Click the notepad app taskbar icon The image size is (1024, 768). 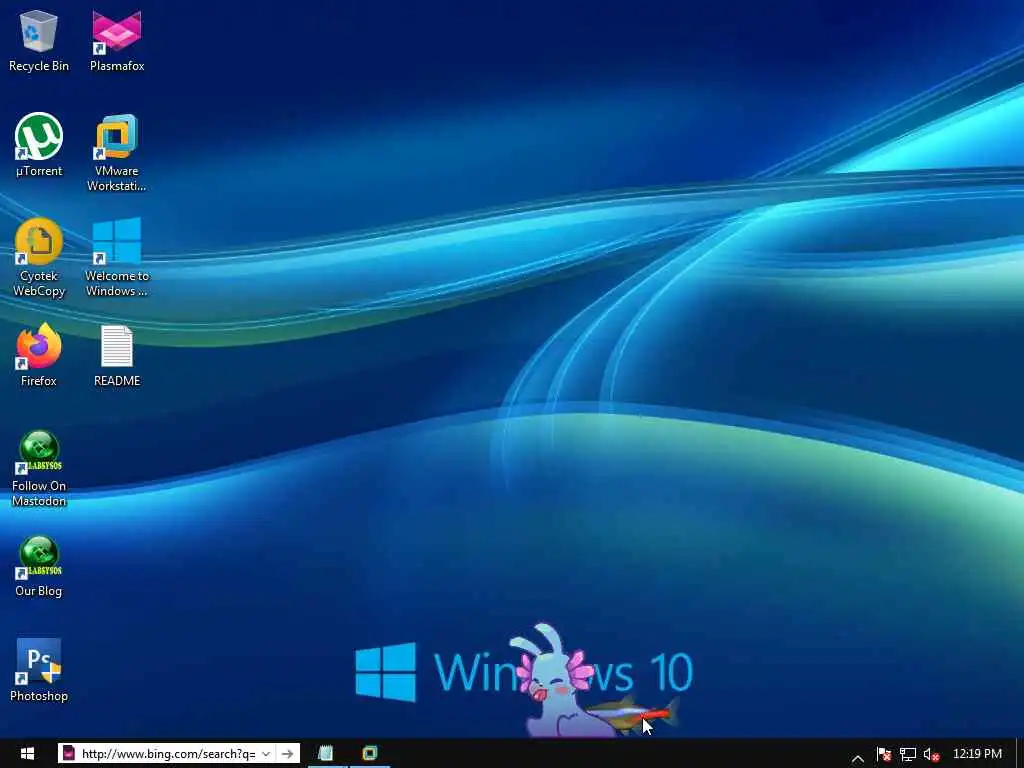[327, 754]
